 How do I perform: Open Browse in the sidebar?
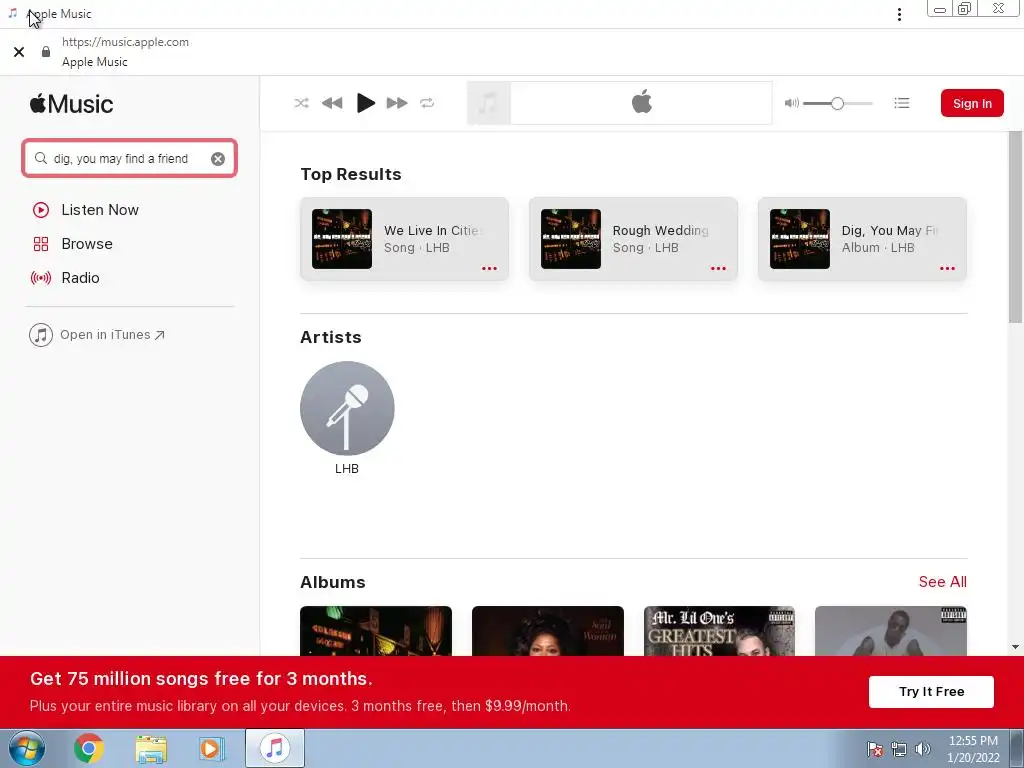pos(86,244)
